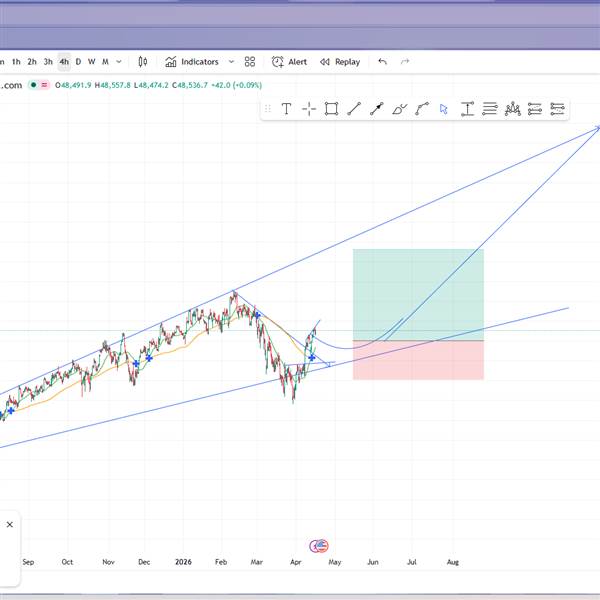
Task: Switch to the 1h timeframe
Action: (x=16, y=62)
